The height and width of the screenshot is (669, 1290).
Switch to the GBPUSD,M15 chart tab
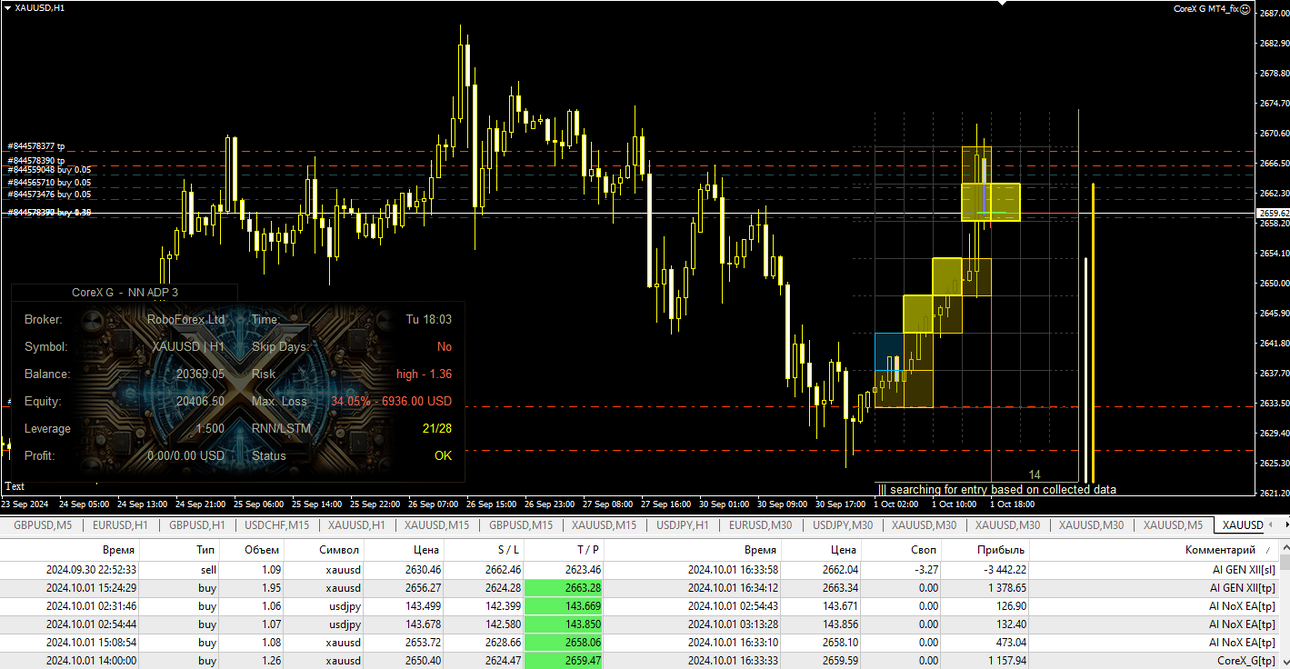coord(520,525)
